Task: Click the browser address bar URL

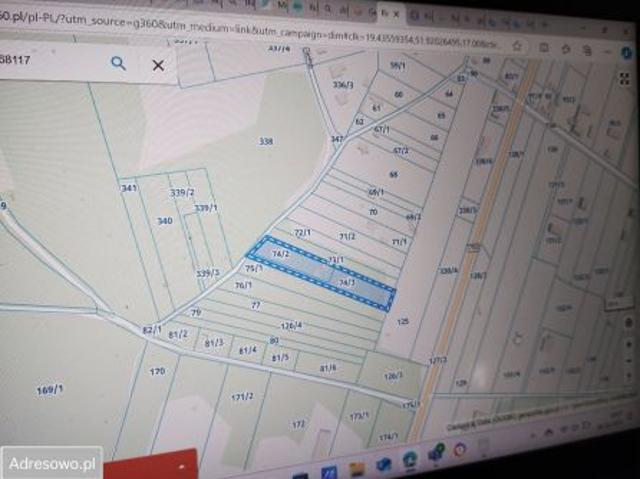Action: coord(250,20)
